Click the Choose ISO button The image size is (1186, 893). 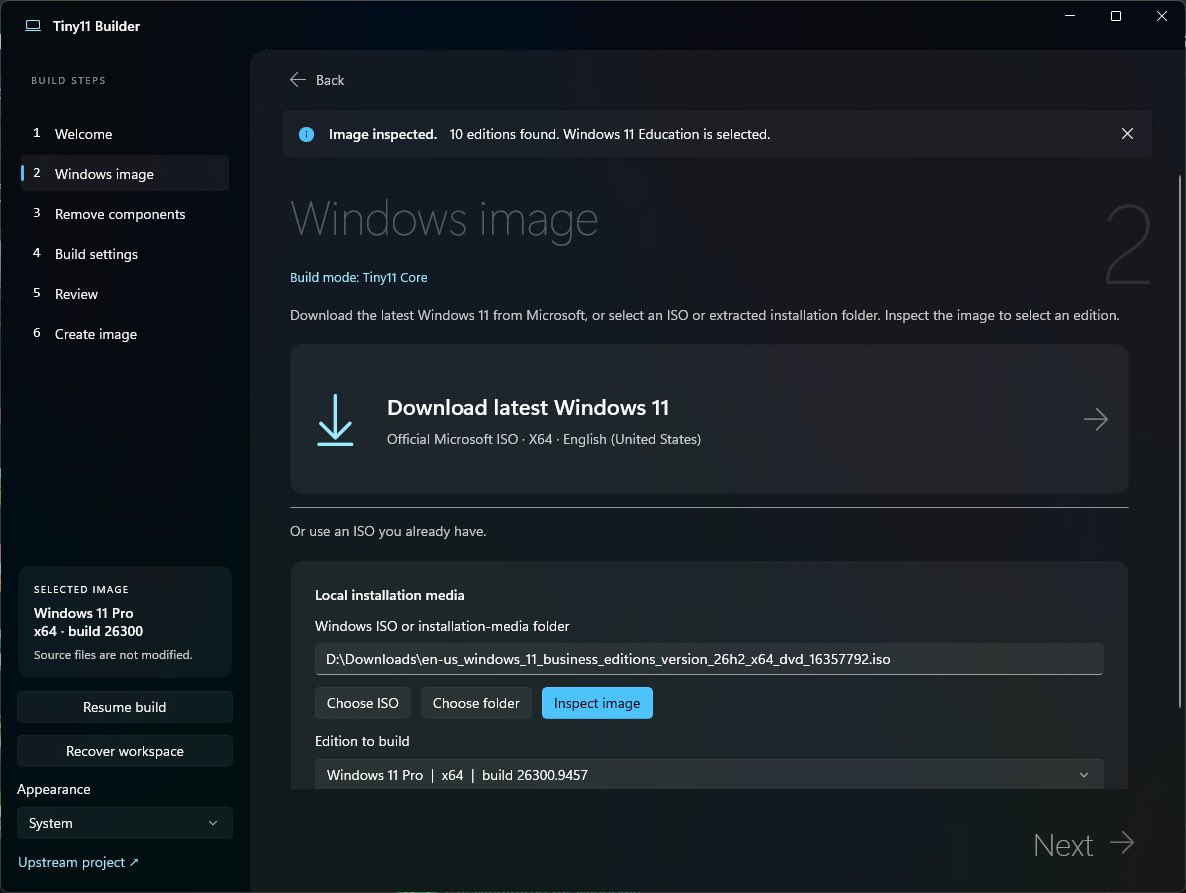pos(362,703)
